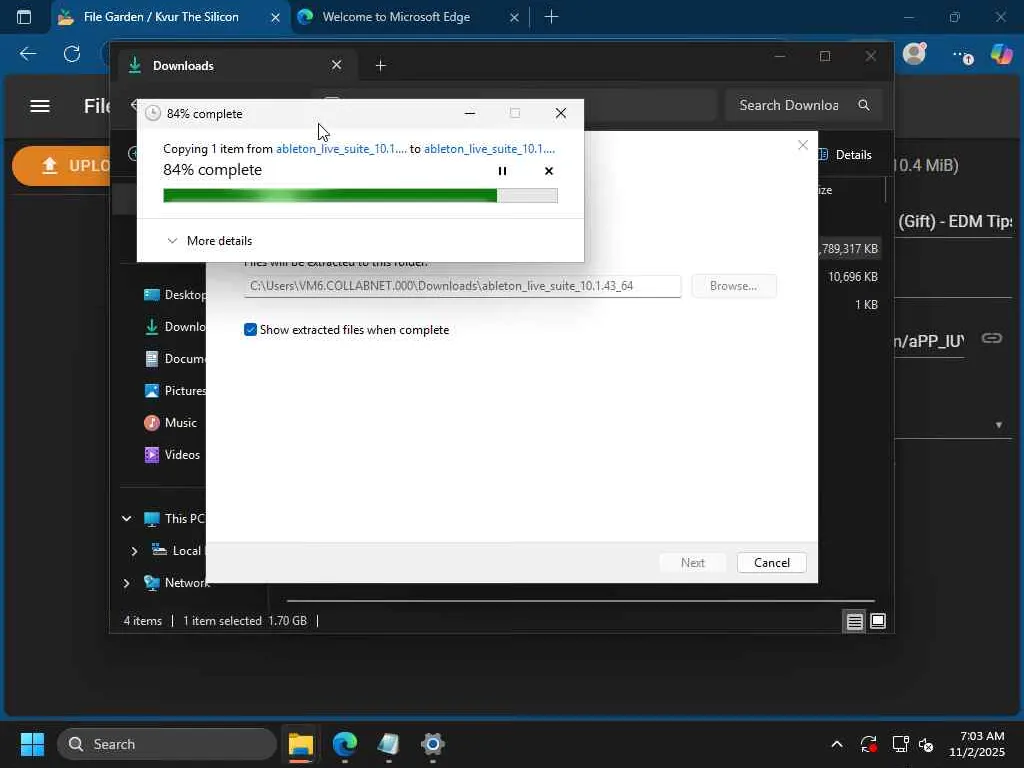The height and width of the screenshot is (768, 1024).
Task: Minimize the 84% complete copy dialog
Action: point(470,114)
